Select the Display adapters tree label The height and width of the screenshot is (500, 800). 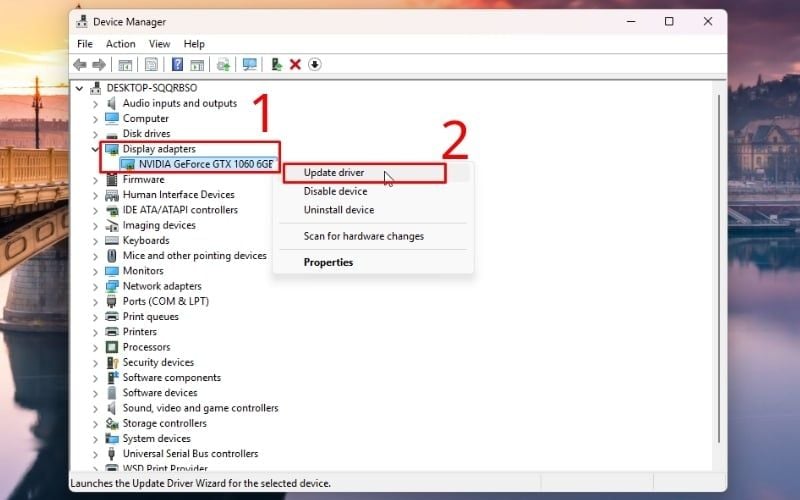coord(159,149)
